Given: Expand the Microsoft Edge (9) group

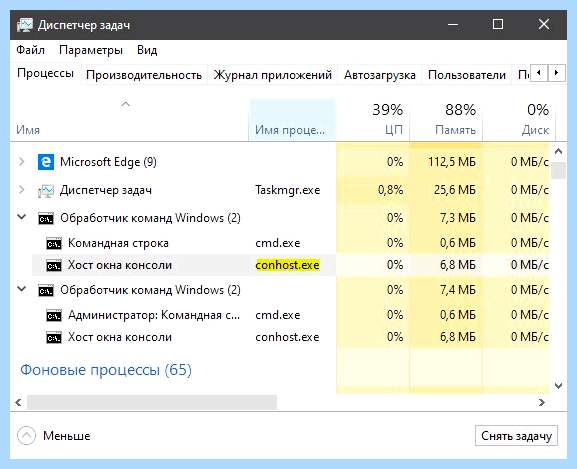Looking at the screenshot, I should click(22, 161).
